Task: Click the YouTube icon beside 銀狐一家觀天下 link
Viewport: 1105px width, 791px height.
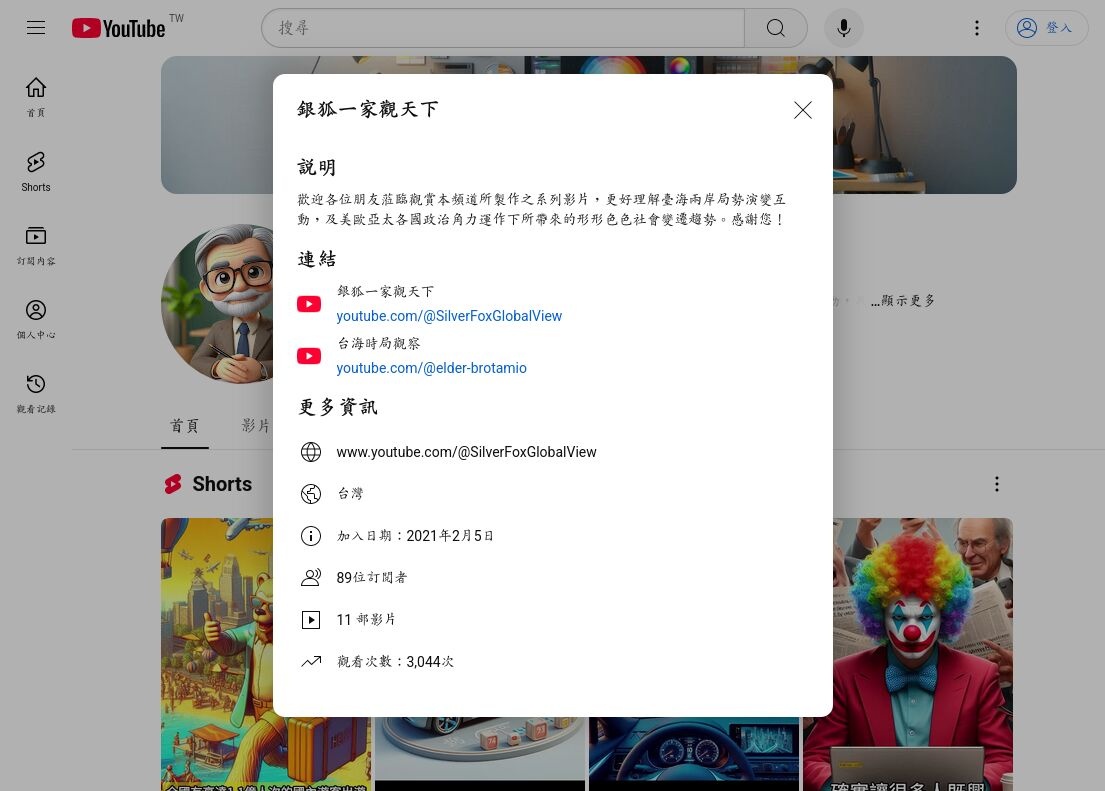Action: 309,304
